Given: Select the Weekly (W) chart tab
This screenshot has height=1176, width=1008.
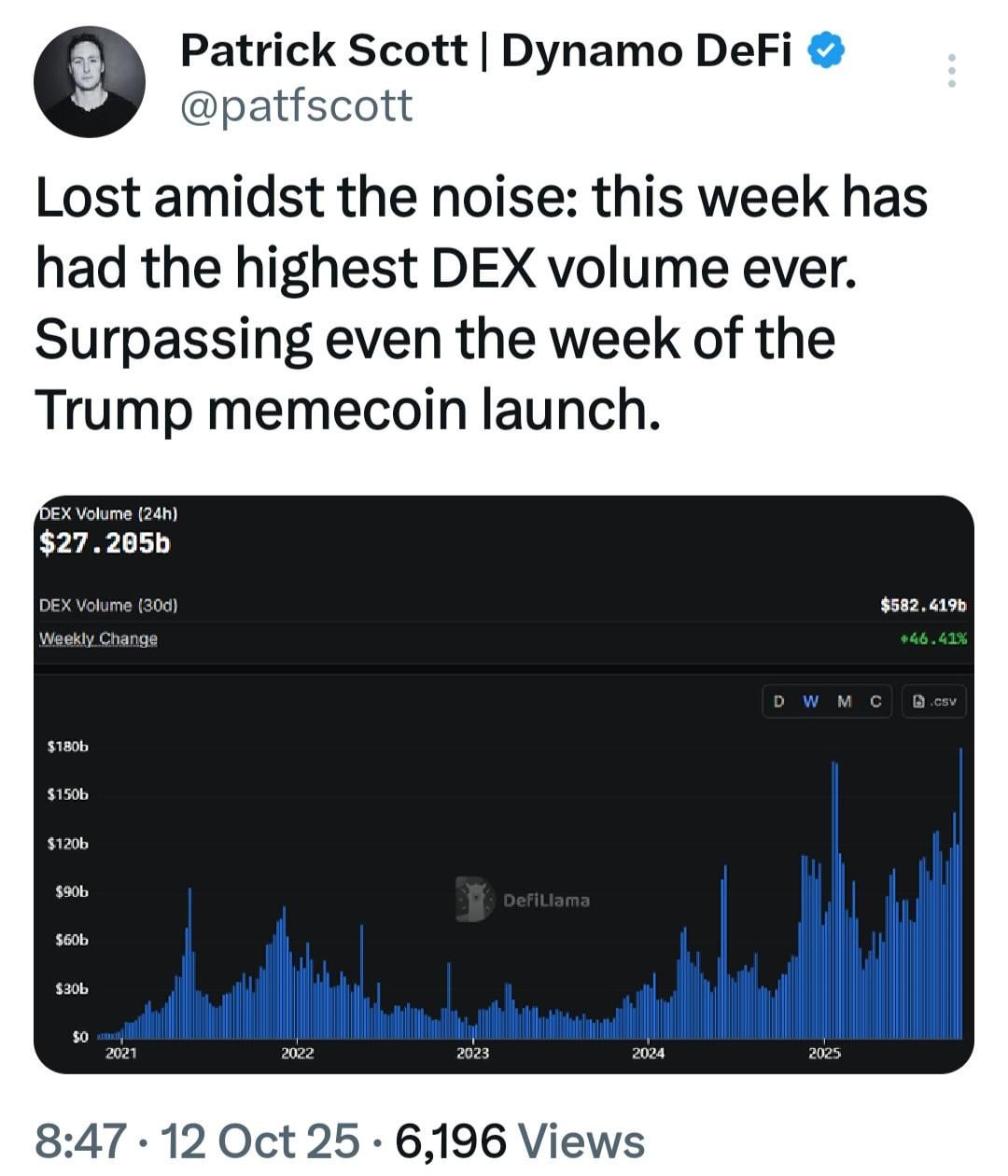Looking at the screenshot, I should tap(810, 702).
